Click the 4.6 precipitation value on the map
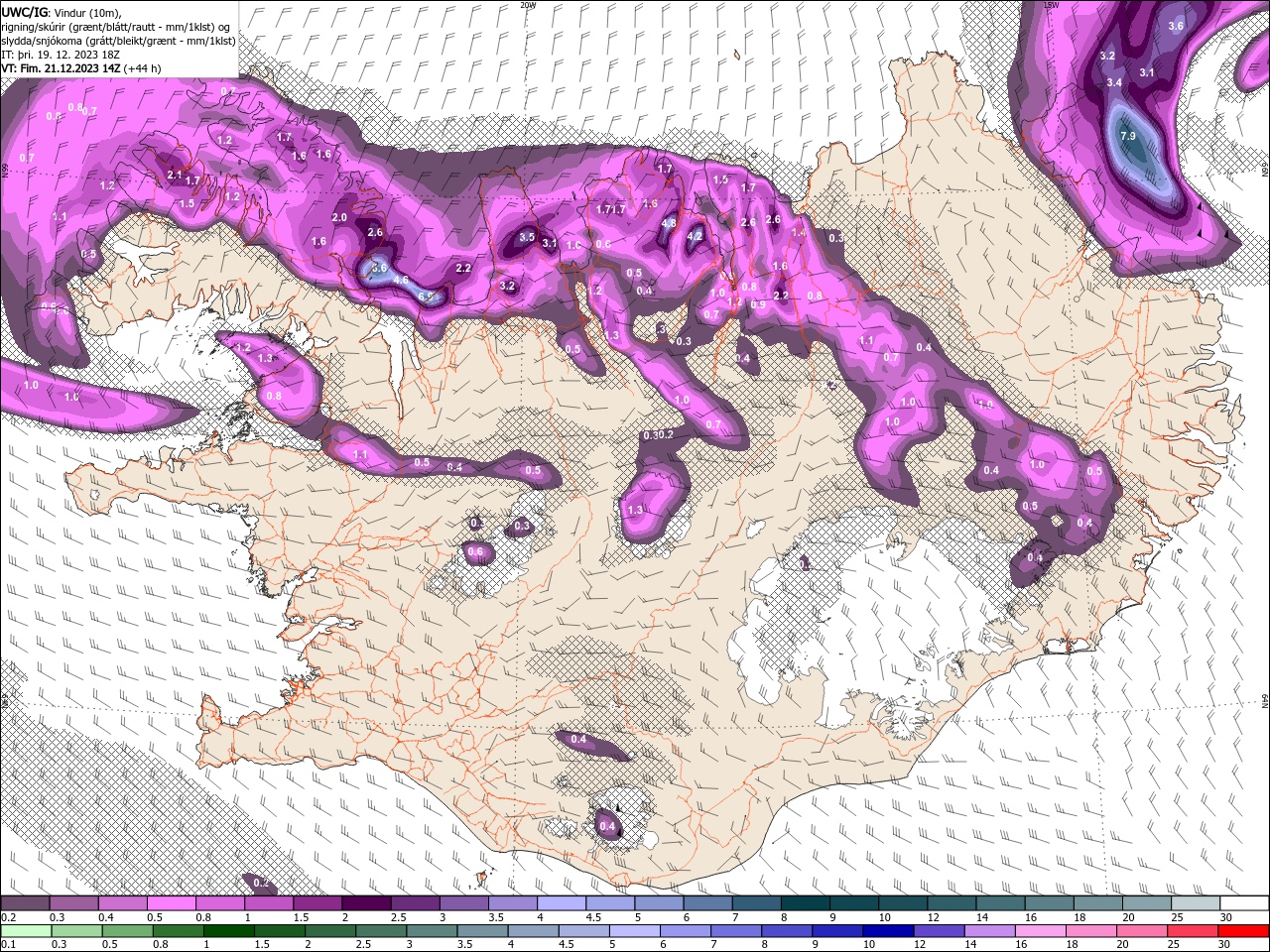Viewport: 1270px width, 952px height. (401, 281)
